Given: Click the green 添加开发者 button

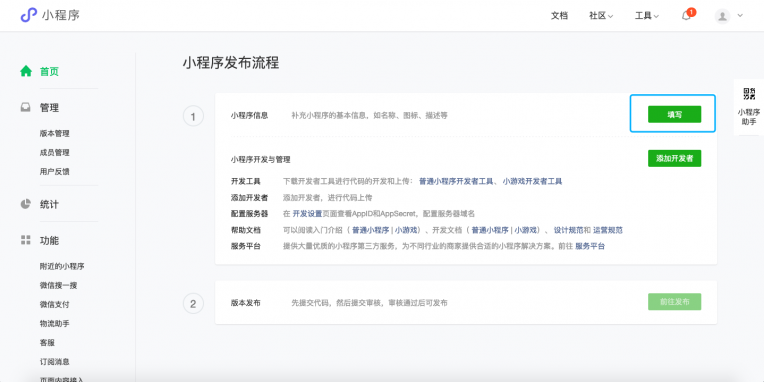Looking at the screenshot, I should point(674,158).
